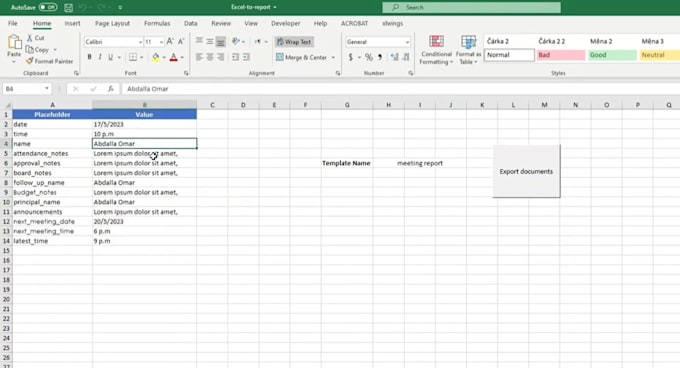Apply the Neutral cell style

[660, 55]
